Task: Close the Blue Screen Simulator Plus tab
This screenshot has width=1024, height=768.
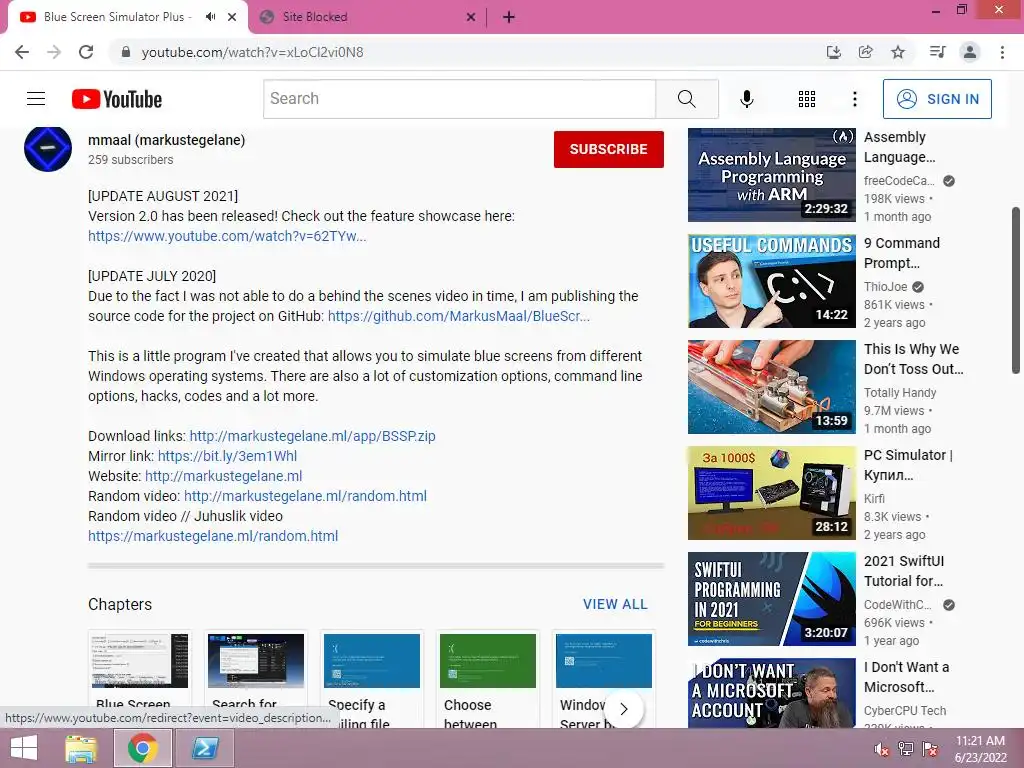Action: coord(232,17)
